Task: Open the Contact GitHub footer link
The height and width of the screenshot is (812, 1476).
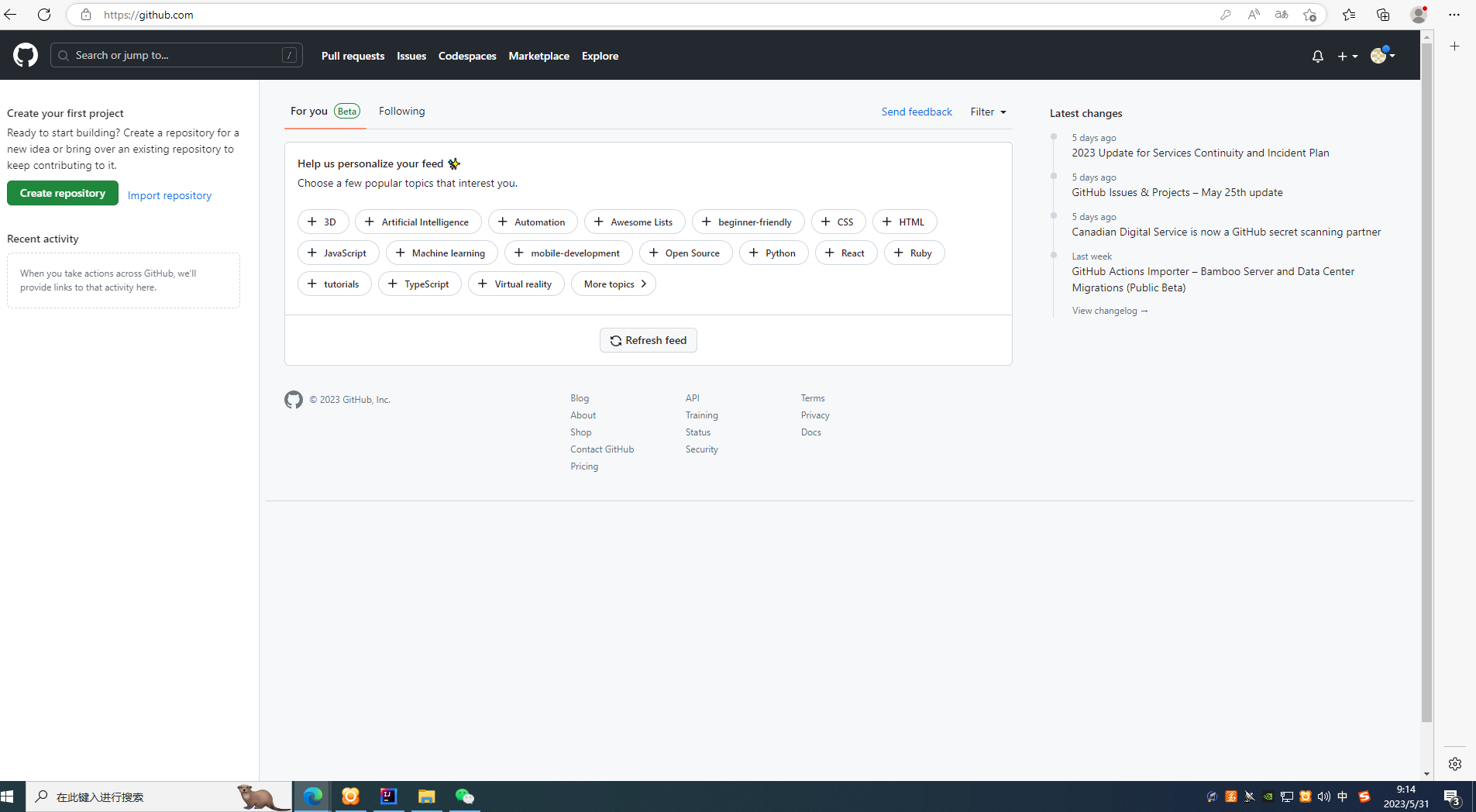Action: coord(602,449)
